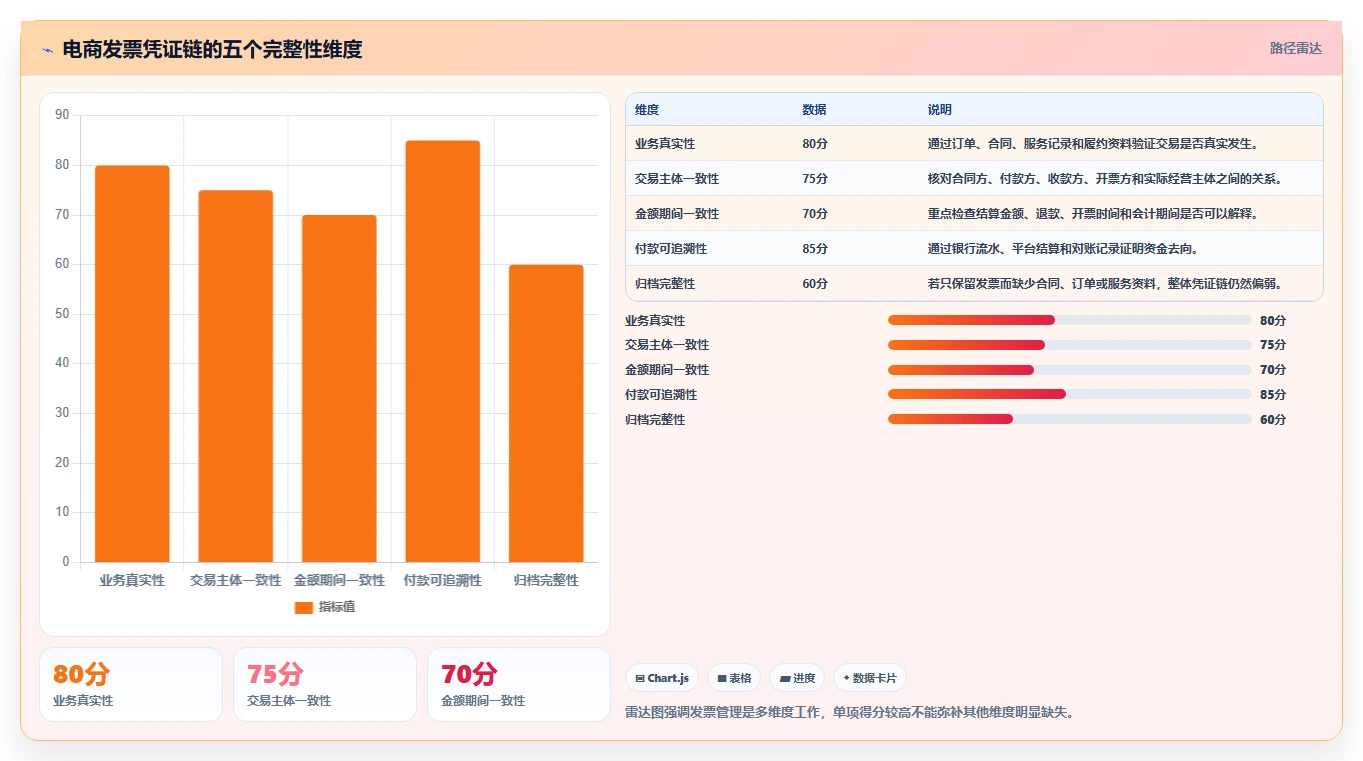
Task: Open the 70分 金额期间一致性 data card
Action: (x=519, y=684)
